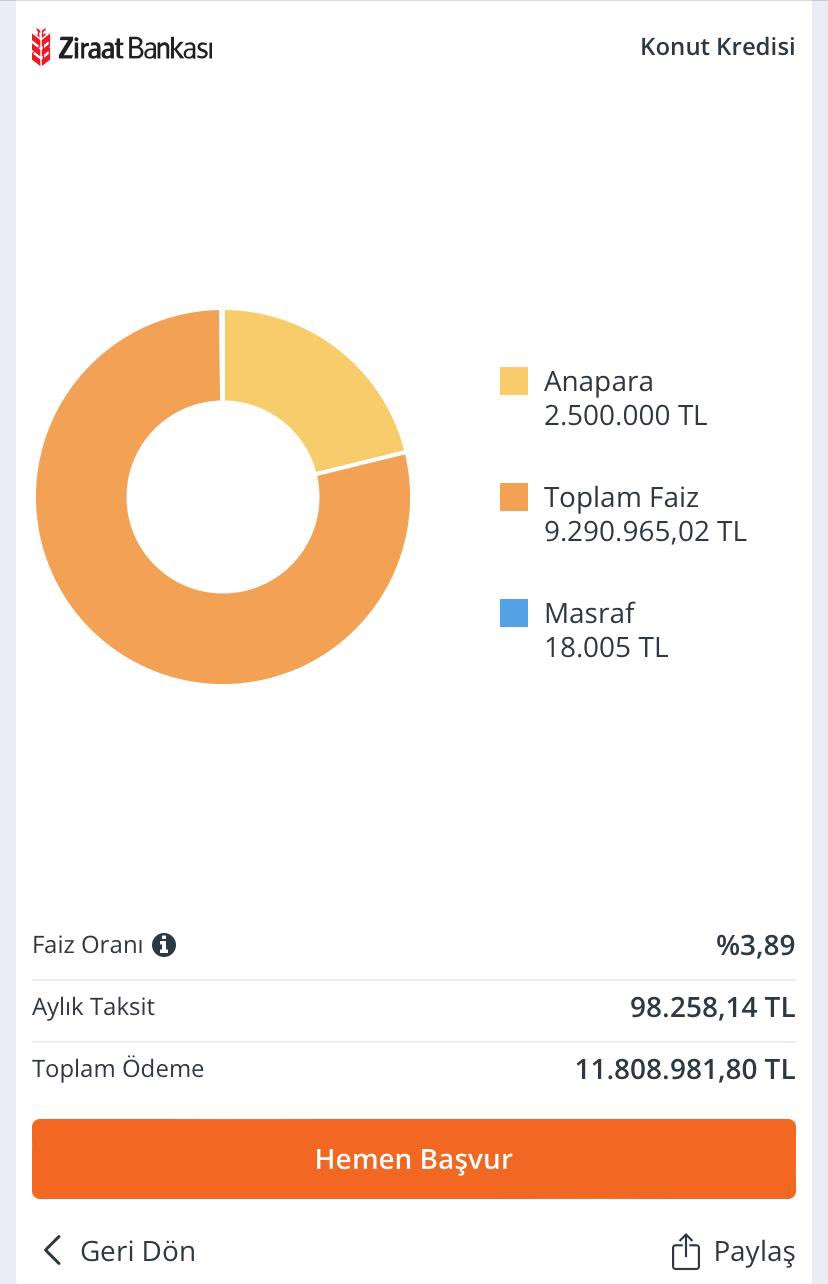Click the blue Masraf legend swatch
This screenshot has height=1284, width=828.
click(514, 613)
